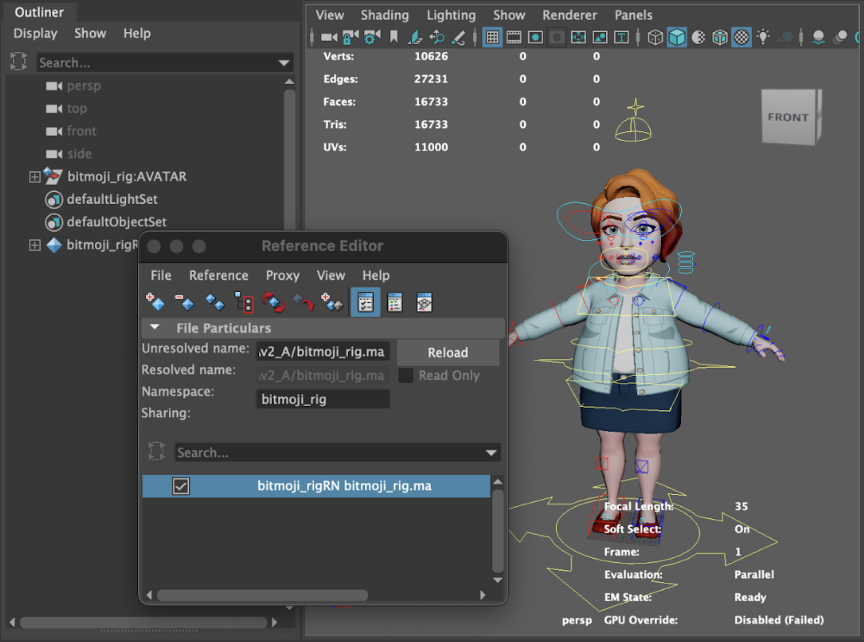The image size is (864, 642).
Task: Open the Renderer menu in the viewport
Action: pos(568,15)
